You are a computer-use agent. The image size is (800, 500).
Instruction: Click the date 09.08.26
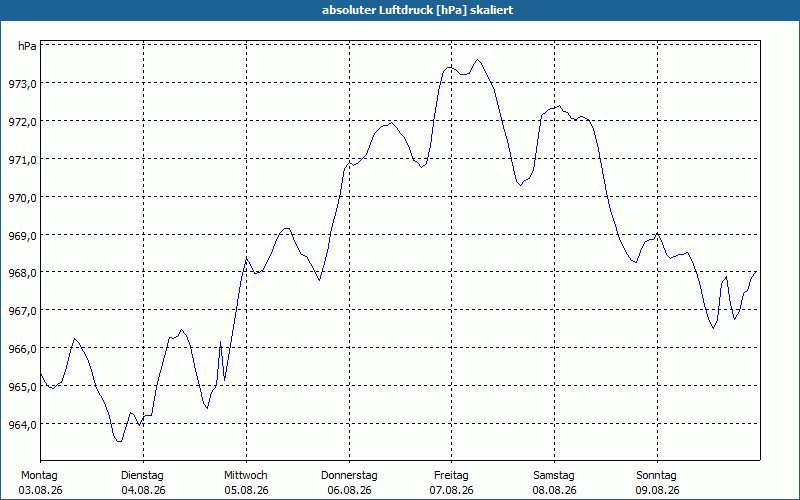point(657,490)
